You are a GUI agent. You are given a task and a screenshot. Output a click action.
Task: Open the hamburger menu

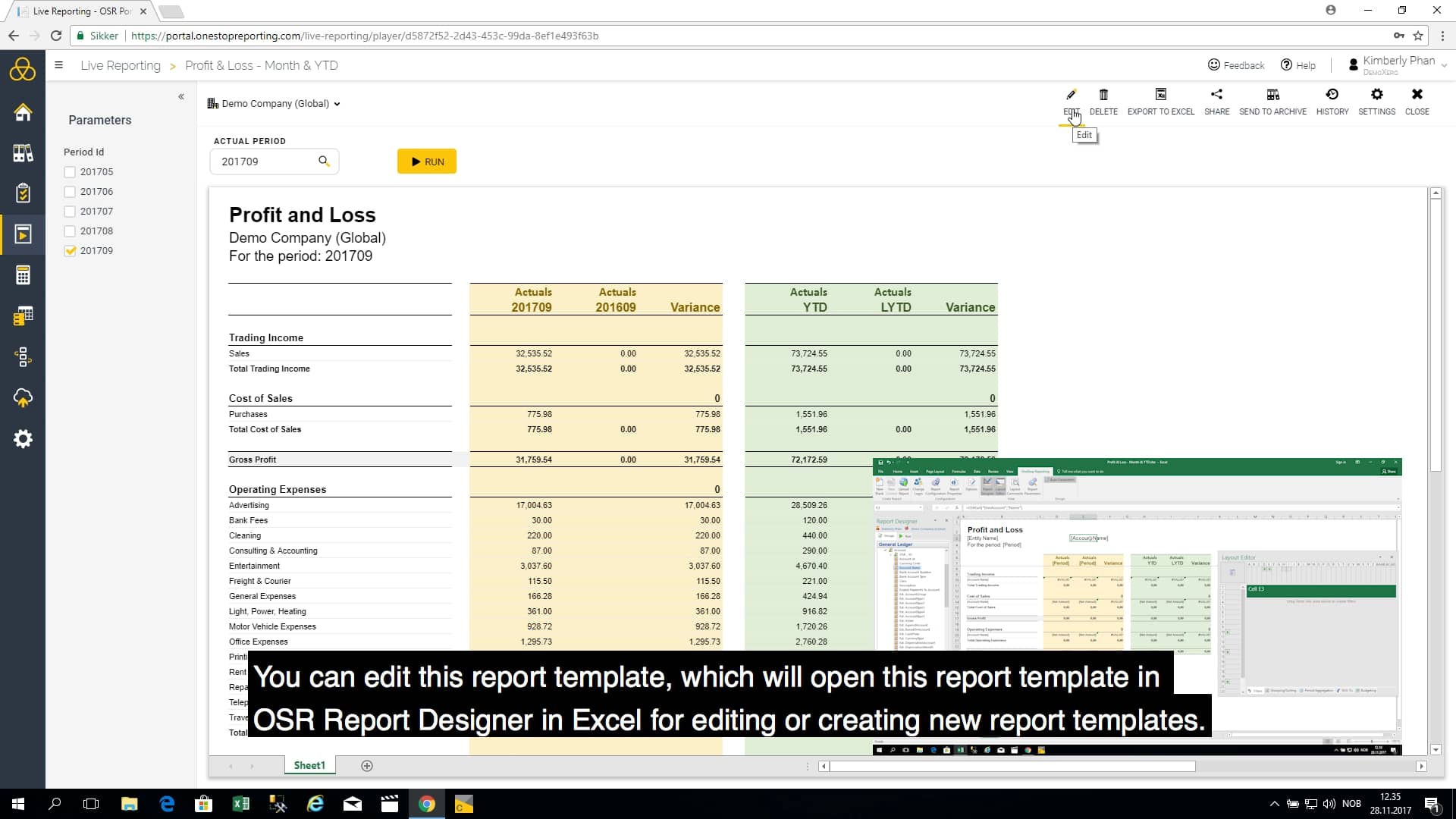[x=59, y=65]
